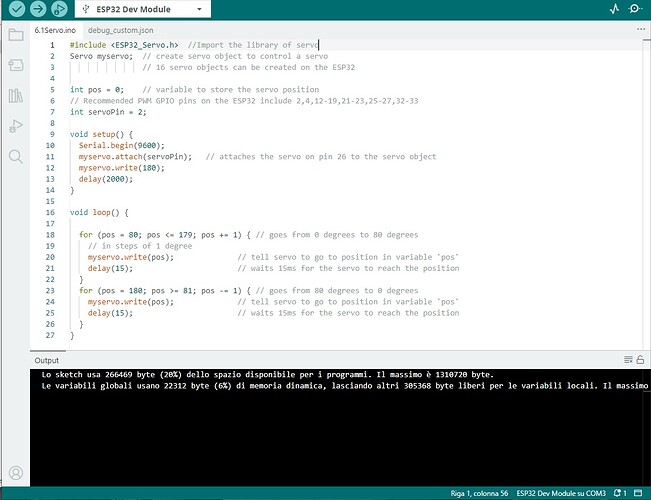Click the user account profile icon
This screenshot has height=500, width=651.
coord(16,473)
